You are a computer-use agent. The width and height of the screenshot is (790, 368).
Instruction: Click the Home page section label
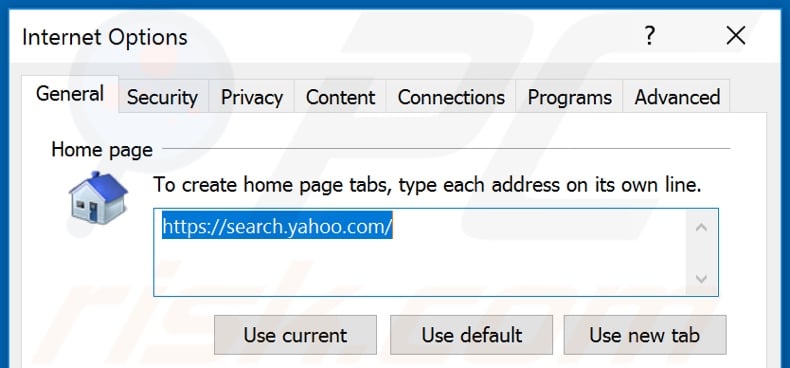102,150
